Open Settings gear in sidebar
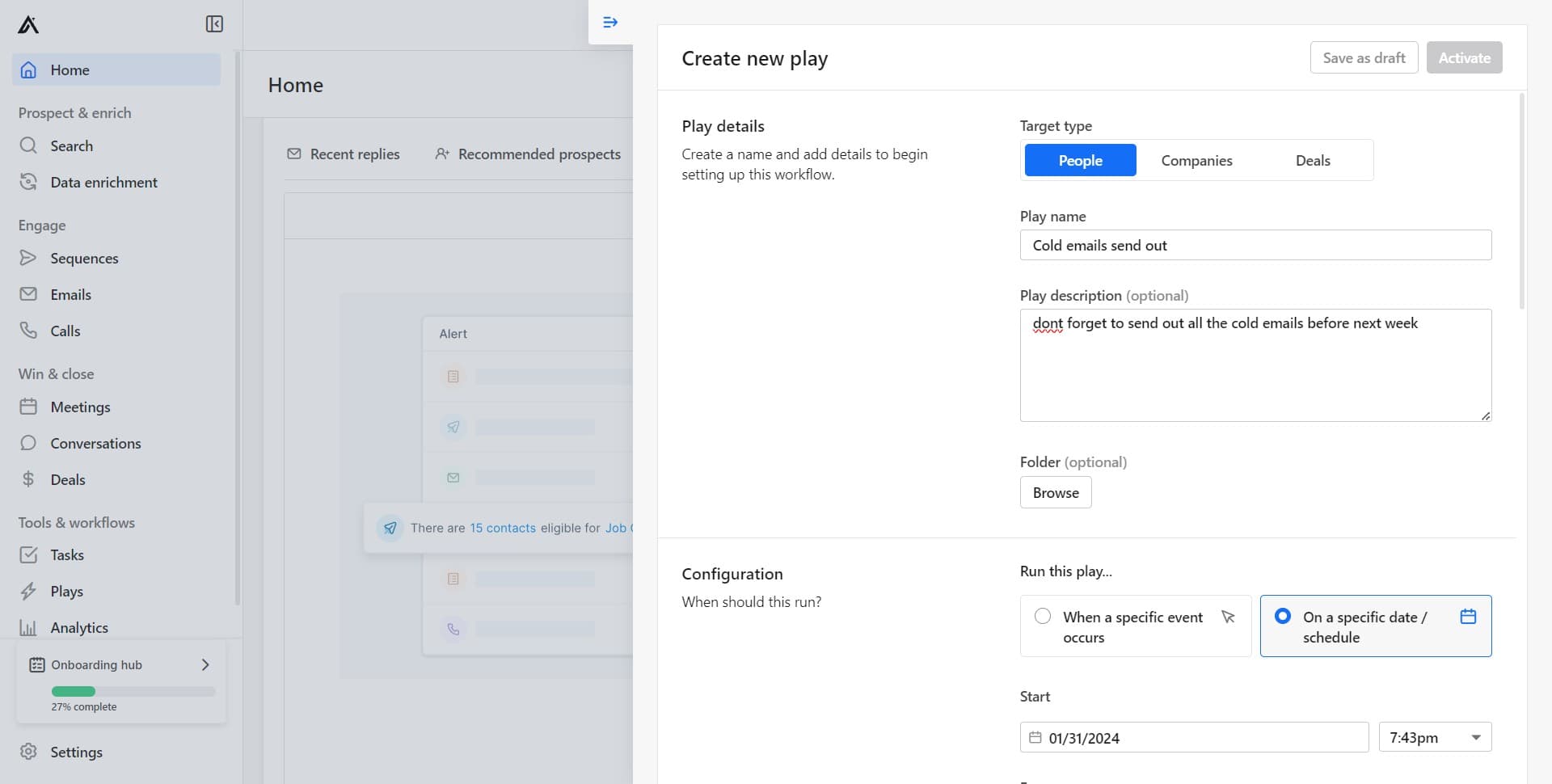 click(28, 752)
